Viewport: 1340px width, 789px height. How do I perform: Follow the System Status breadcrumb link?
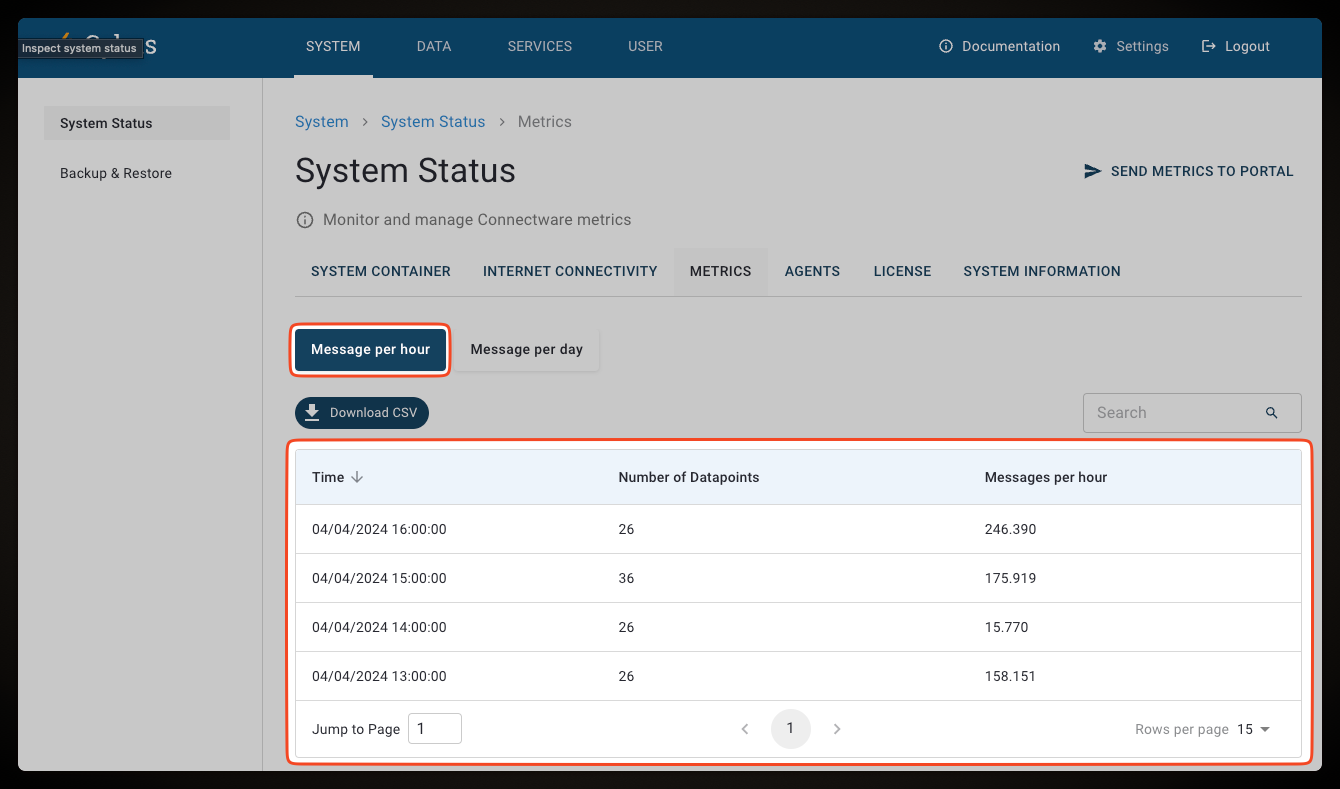433,122
